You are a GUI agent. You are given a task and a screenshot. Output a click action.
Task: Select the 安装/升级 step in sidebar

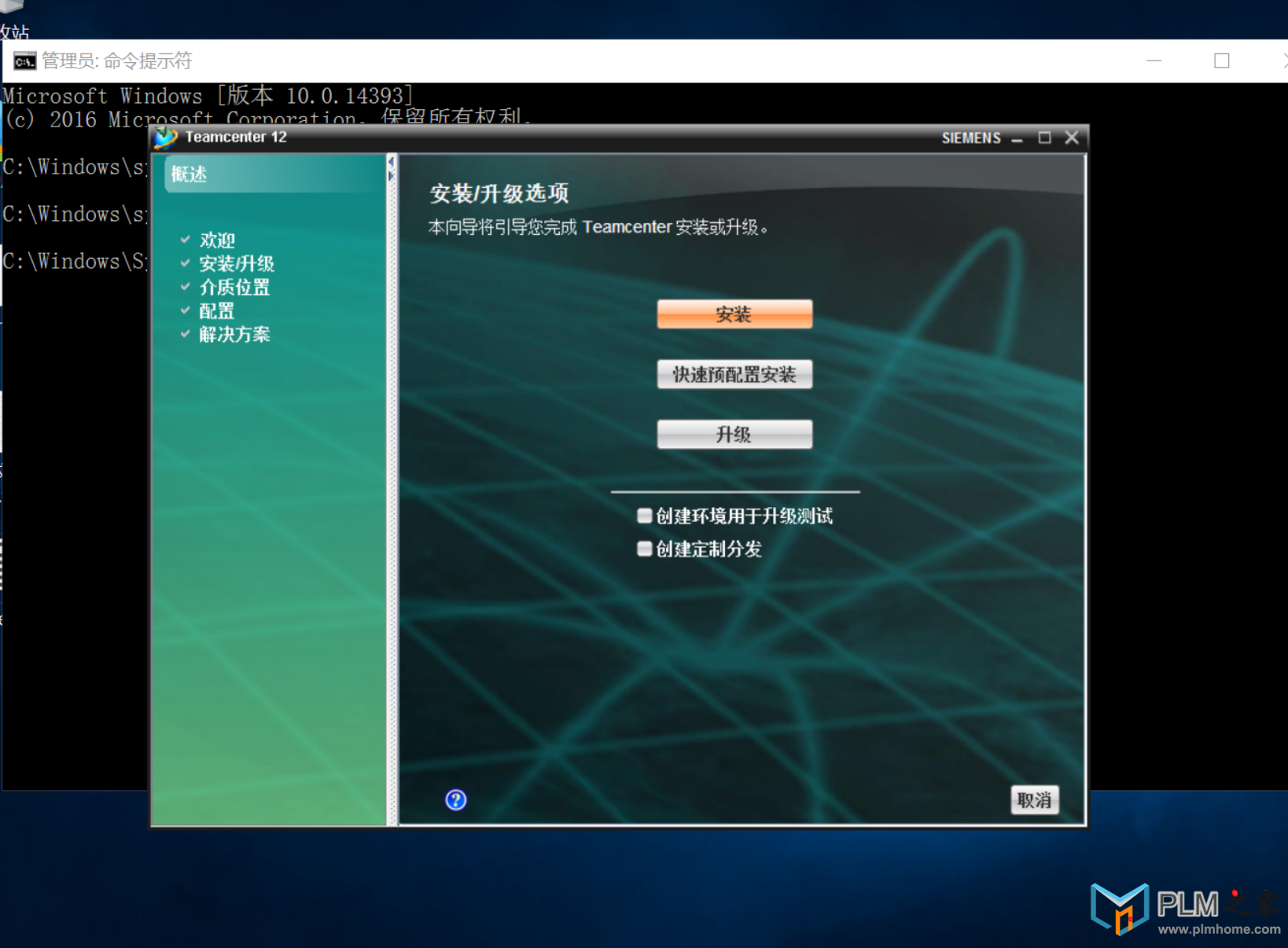click(237, 263)
